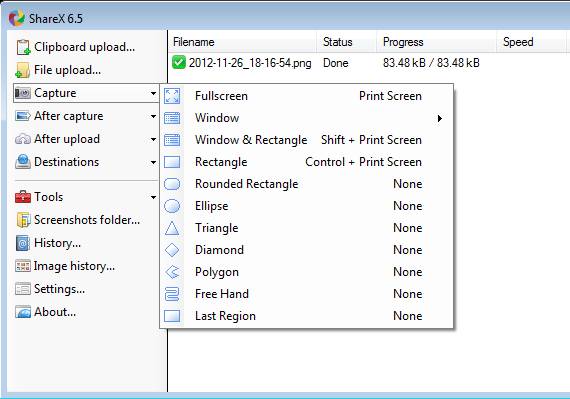Open the Window submenu arrow
Image resolution: width=570 pixels, height=399 pixels.
click(439, 118)
